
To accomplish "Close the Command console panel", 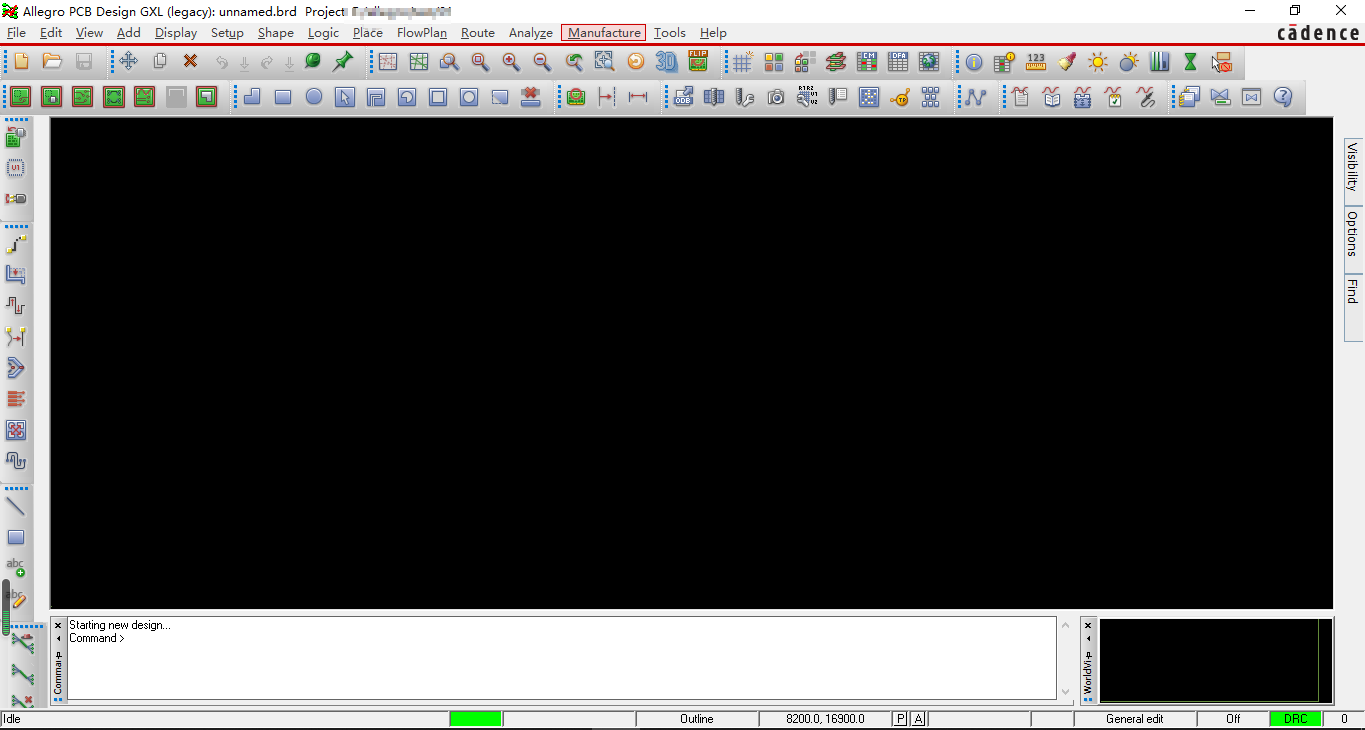I will 57,624.
